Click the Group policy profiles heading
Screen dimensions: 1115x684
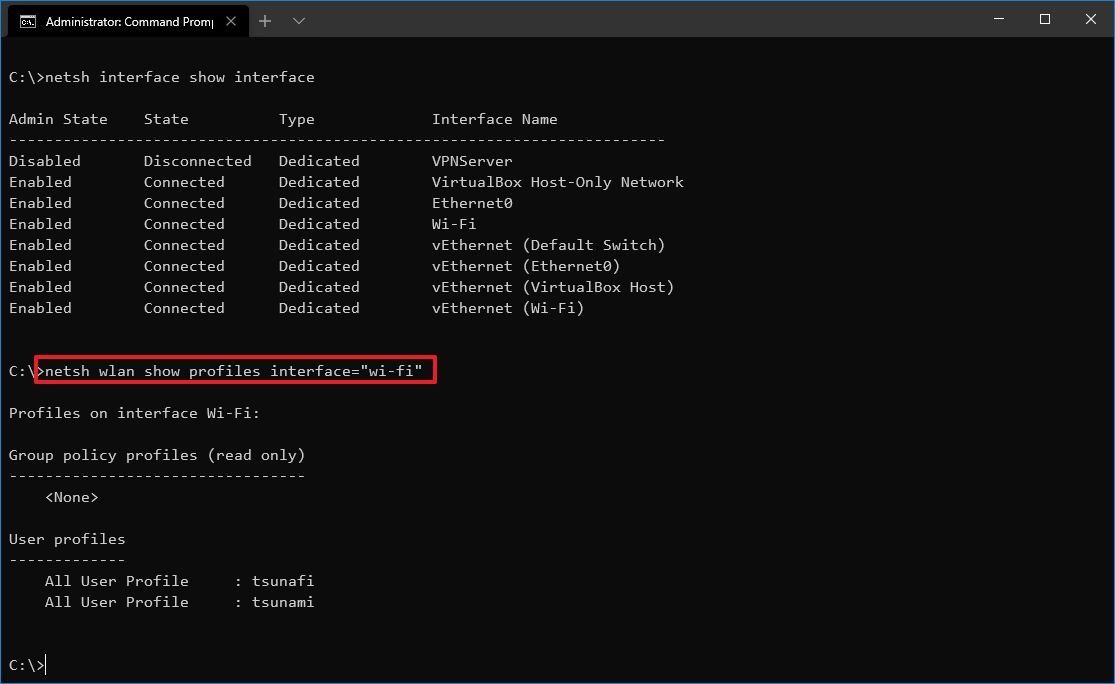click(x=156, y=454)
